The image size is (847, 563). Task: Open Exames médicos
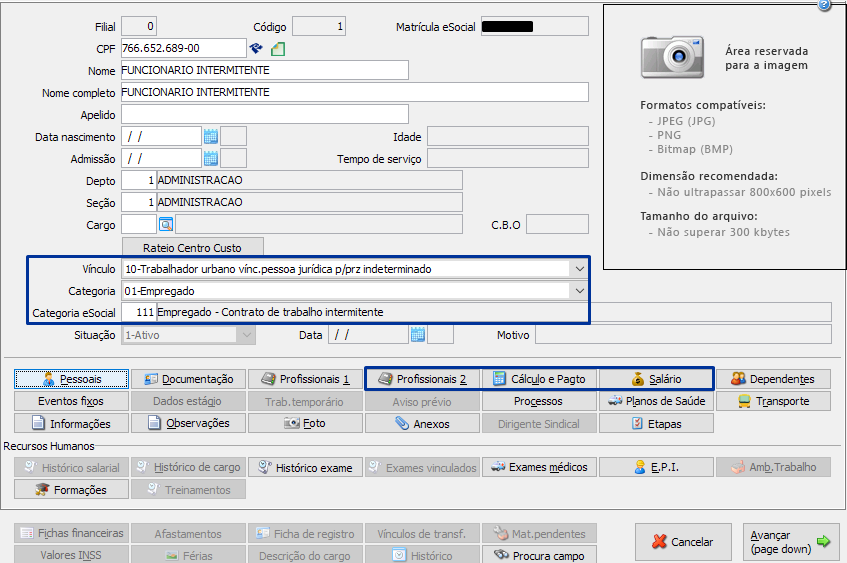pos(540,467)
